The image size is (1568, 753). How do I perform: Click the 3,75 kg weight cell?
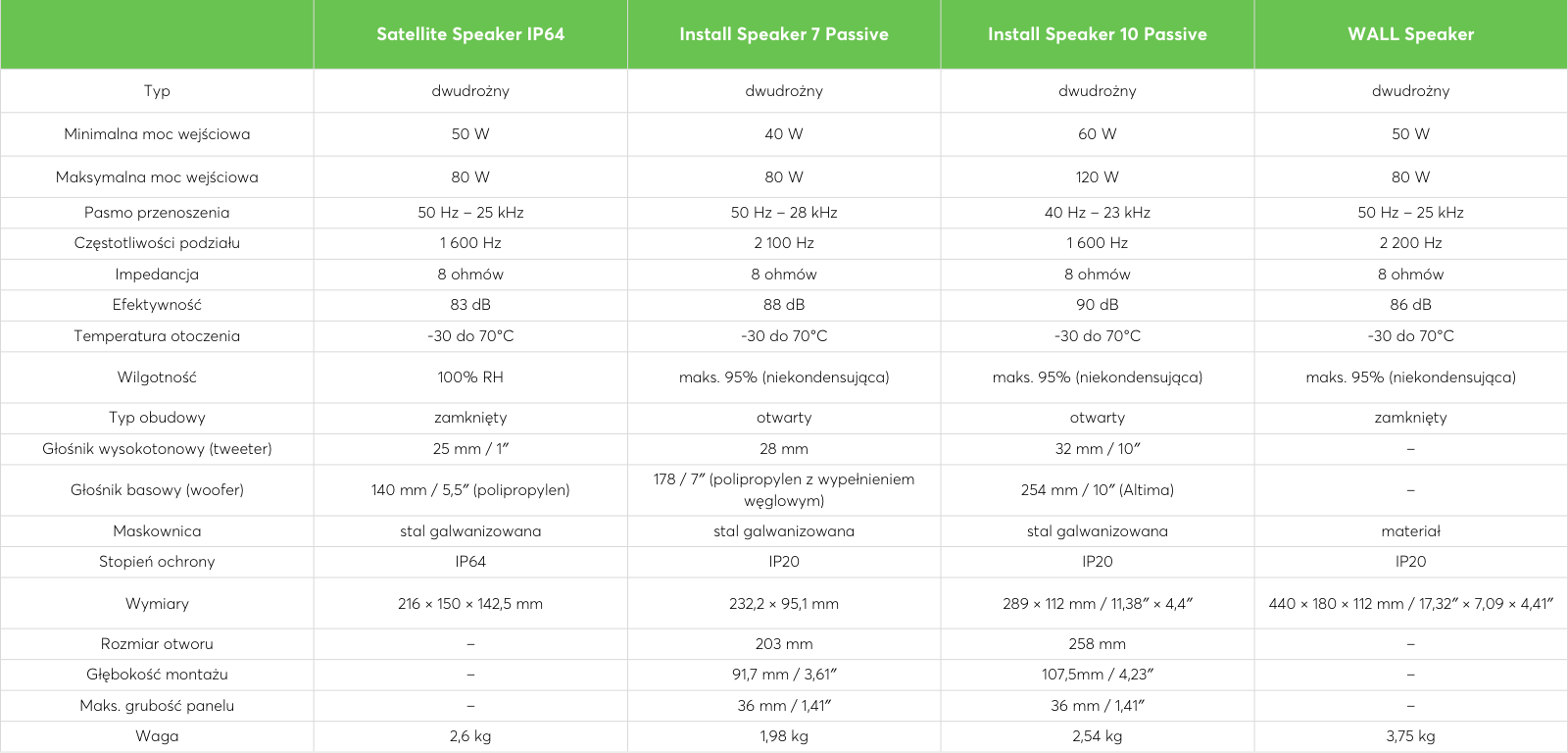click(x=1410, y=736)
